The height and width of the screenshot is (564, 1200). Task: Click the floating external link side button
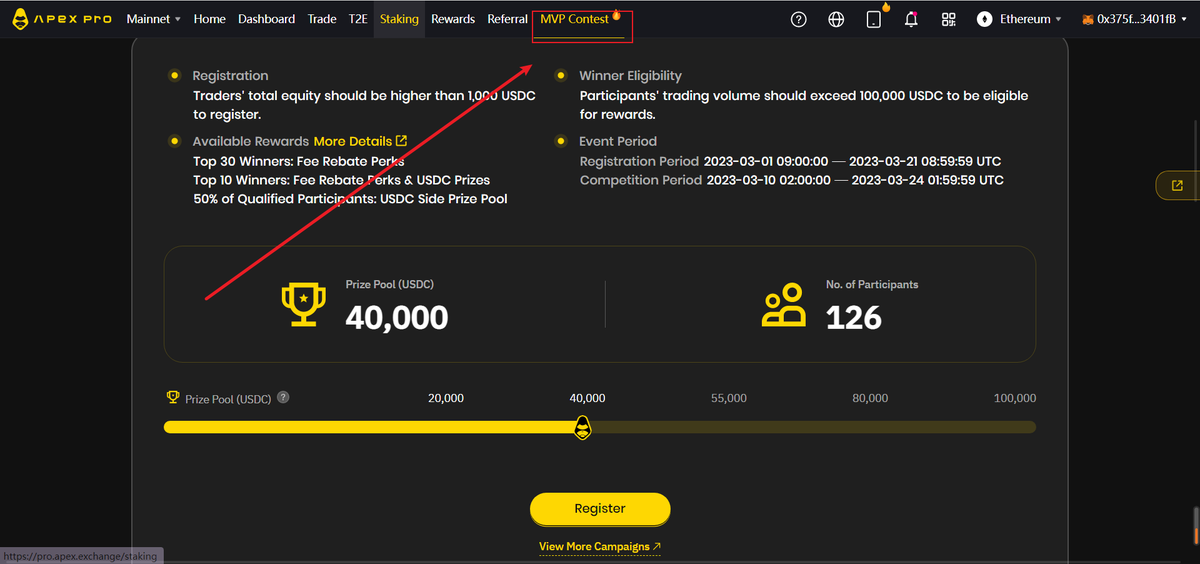pyautogui.click(x=1177, y=185)
